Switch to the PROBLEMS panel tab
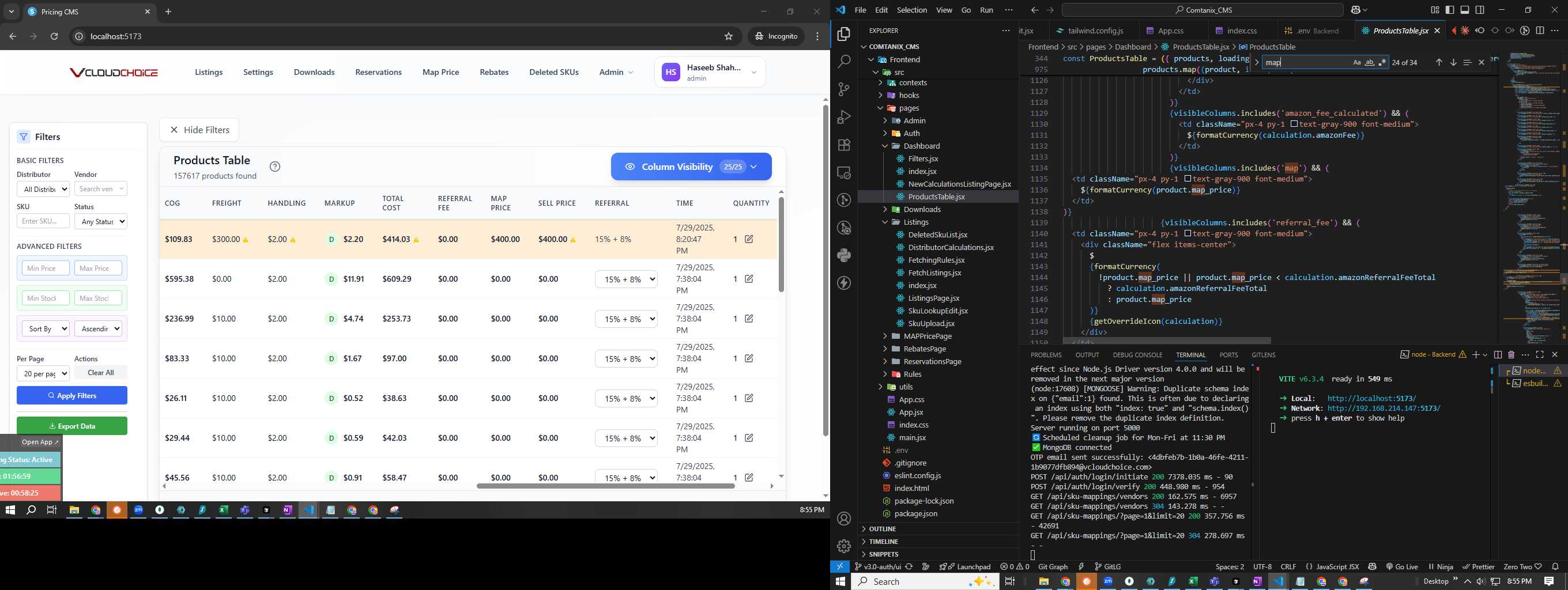This screenshot has height=590, width=1568. [1046, 354]
